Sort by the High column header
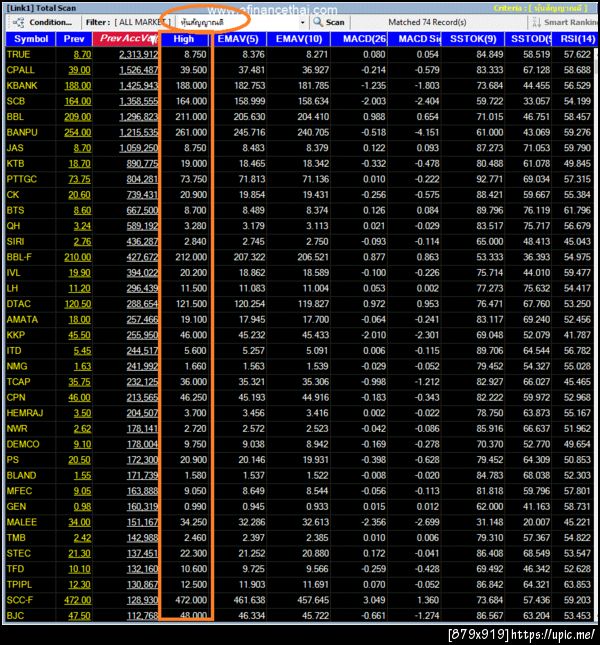The height and width of the screenshot is (645, 600). click(x=183, y=39)
